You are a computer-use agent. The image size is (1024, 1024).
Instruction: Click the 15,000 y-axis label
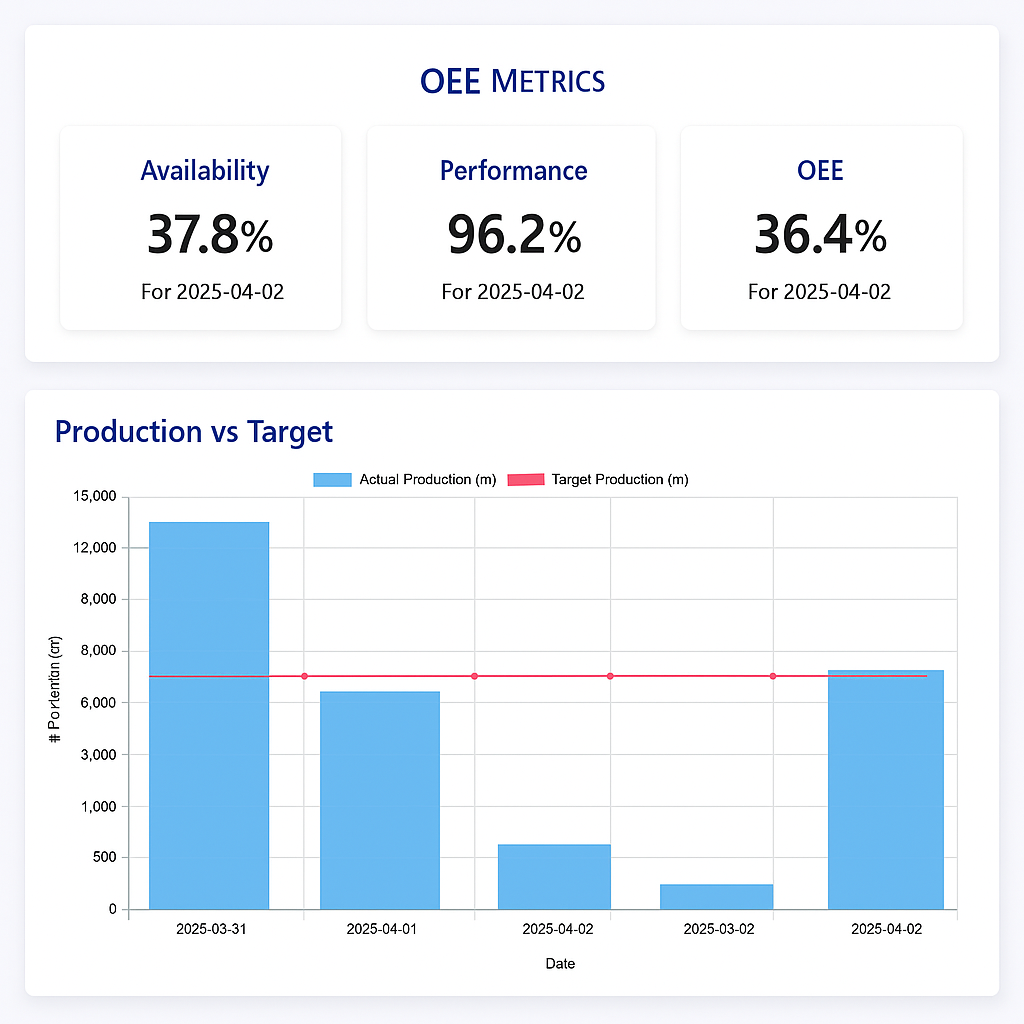tap(95, 496)
